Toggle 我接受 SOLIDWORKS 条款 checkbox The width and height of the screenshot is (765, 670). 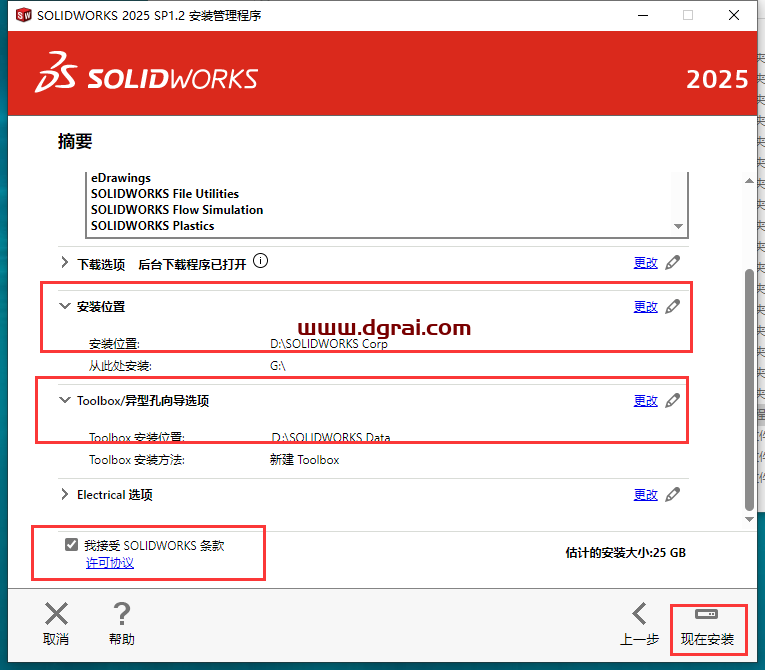71,544
